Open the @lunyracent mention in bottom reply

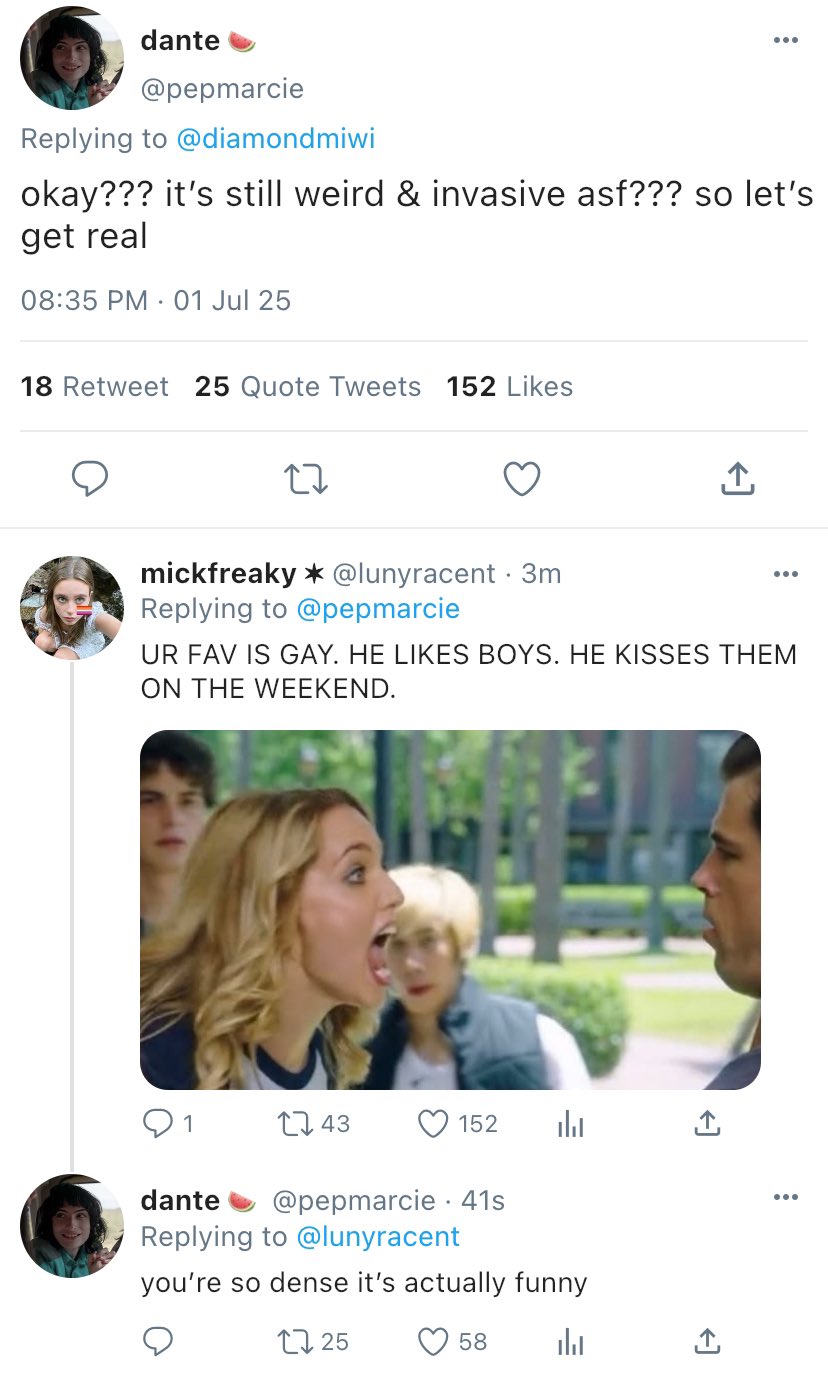[x=378, y=1237]
